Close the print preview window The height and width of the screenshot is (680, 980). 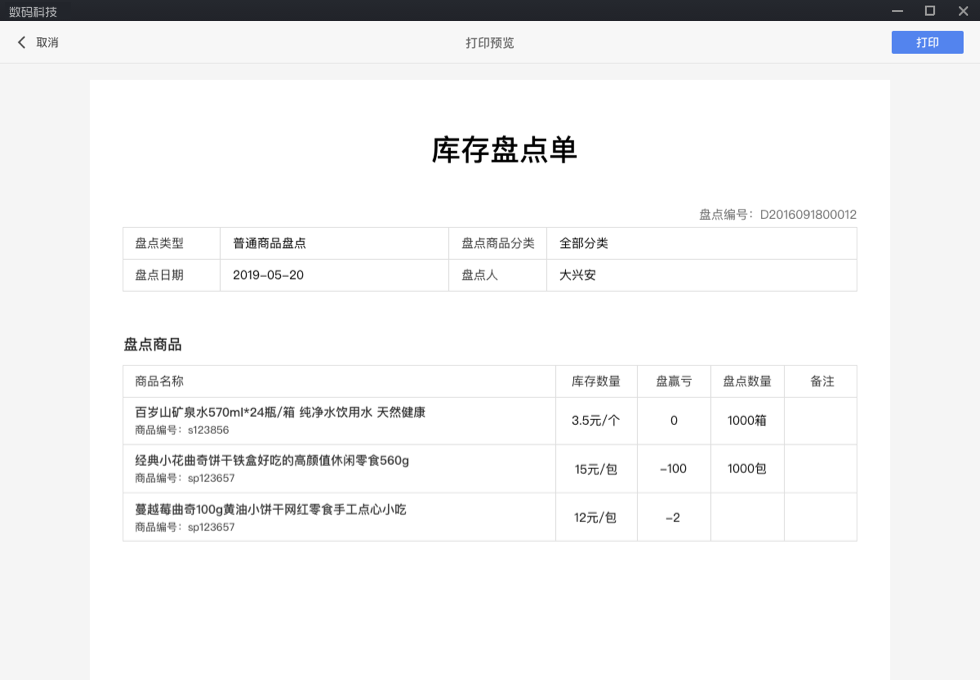click(962, 11)
